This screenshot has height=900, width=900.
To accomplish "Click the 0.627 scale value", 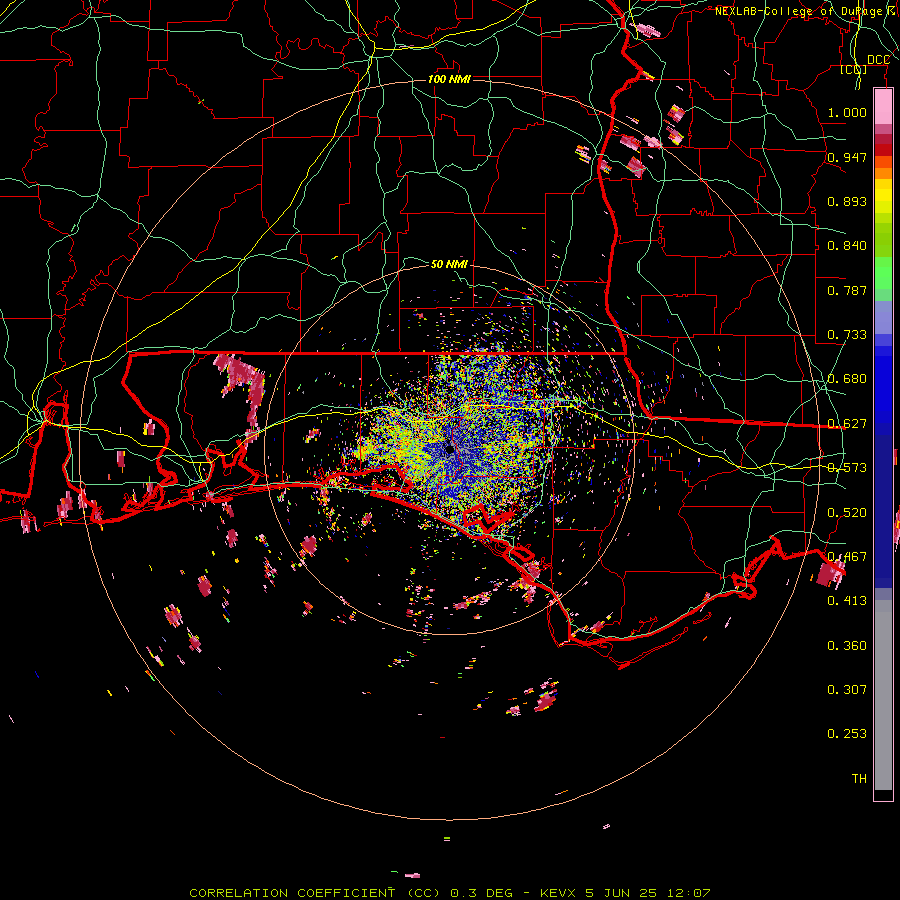I will [x=847, y=424].
